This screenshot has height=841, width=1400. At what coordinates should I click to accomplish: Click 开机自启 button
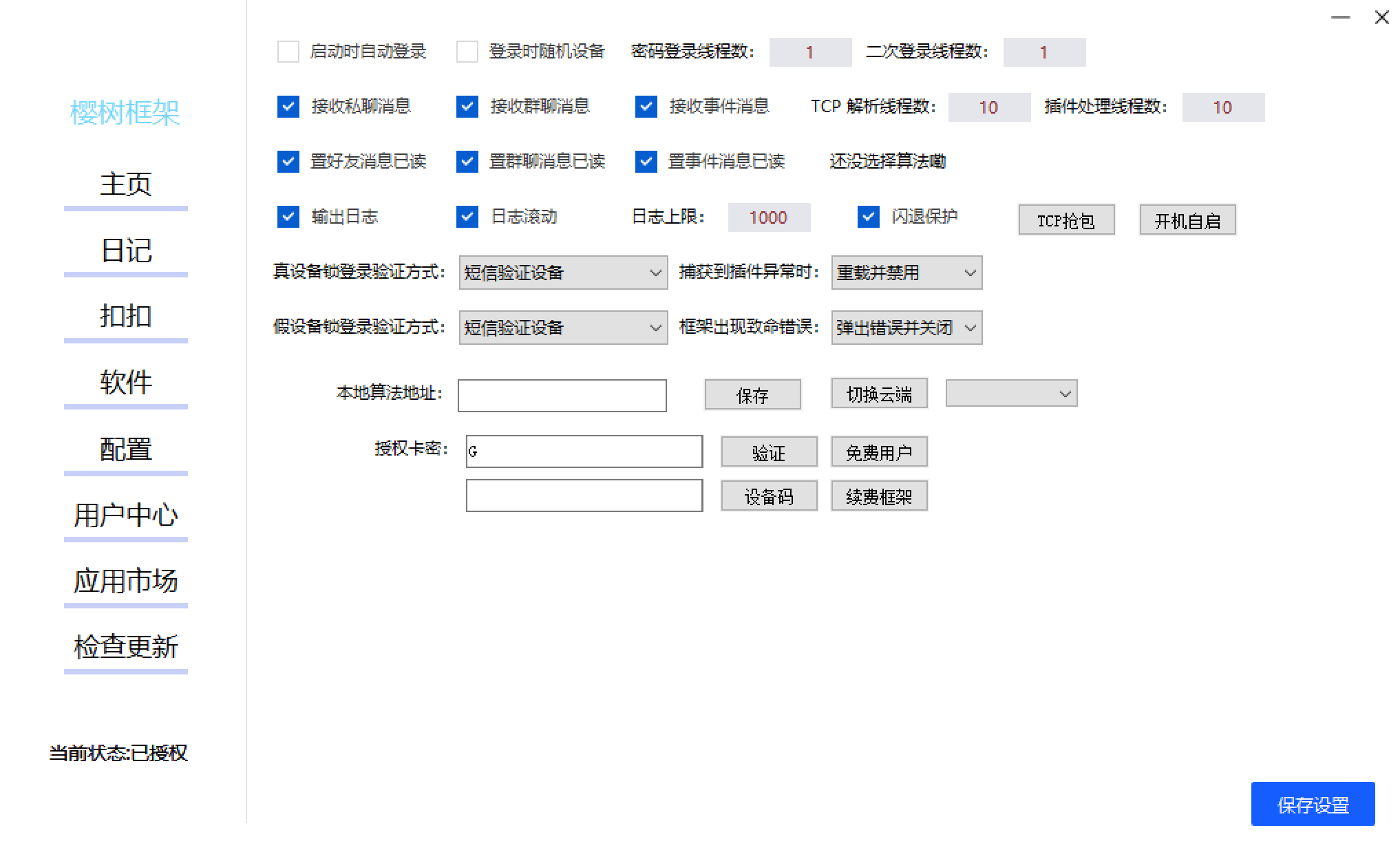1192,220
